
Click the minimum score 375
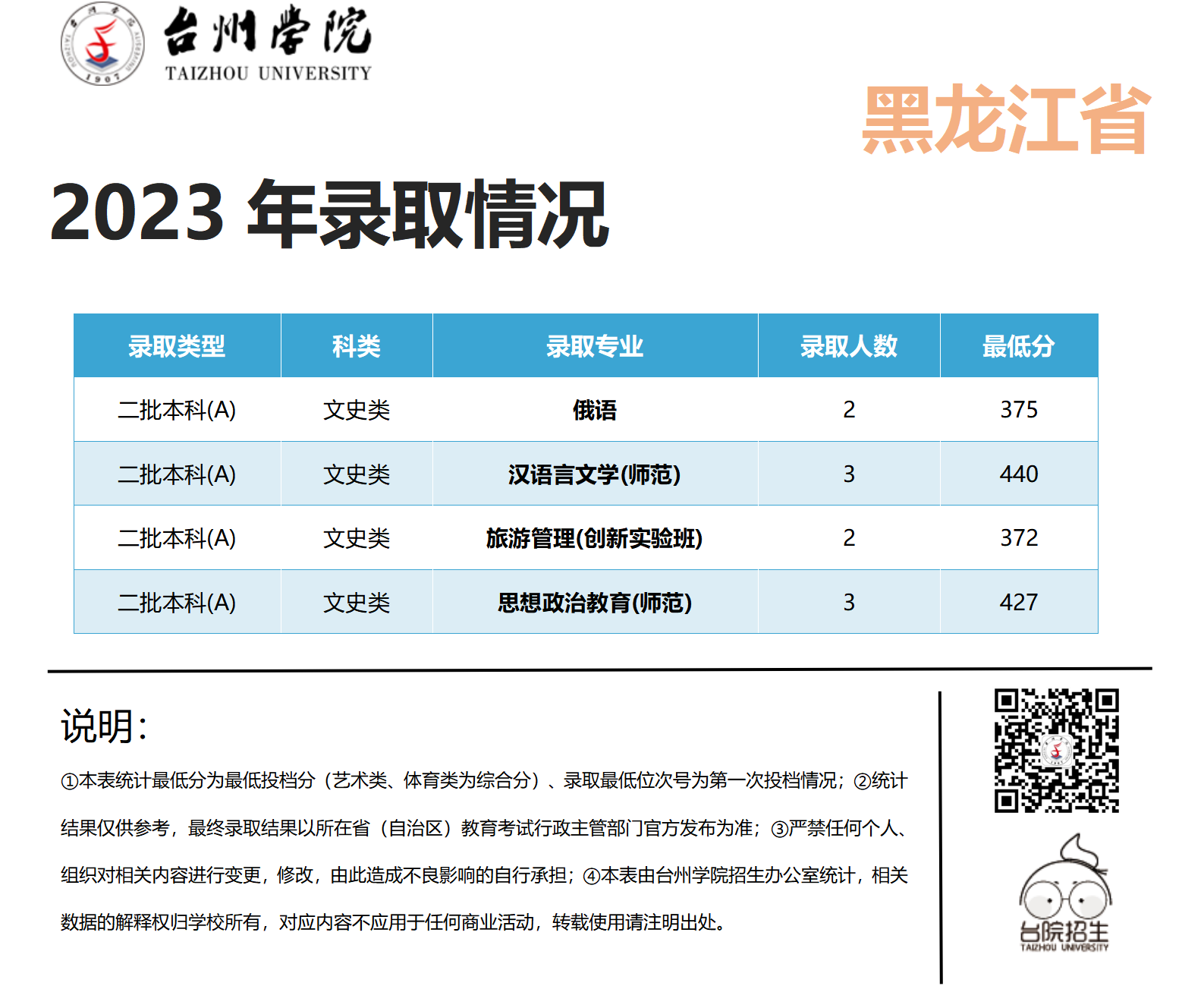point(1019,410)
